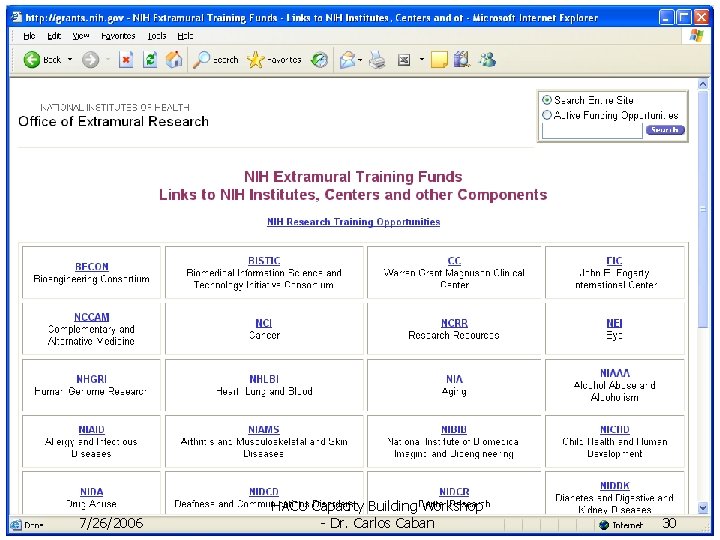720x540 pixels.
Task: Open the Tools menu
Action: 157,36
